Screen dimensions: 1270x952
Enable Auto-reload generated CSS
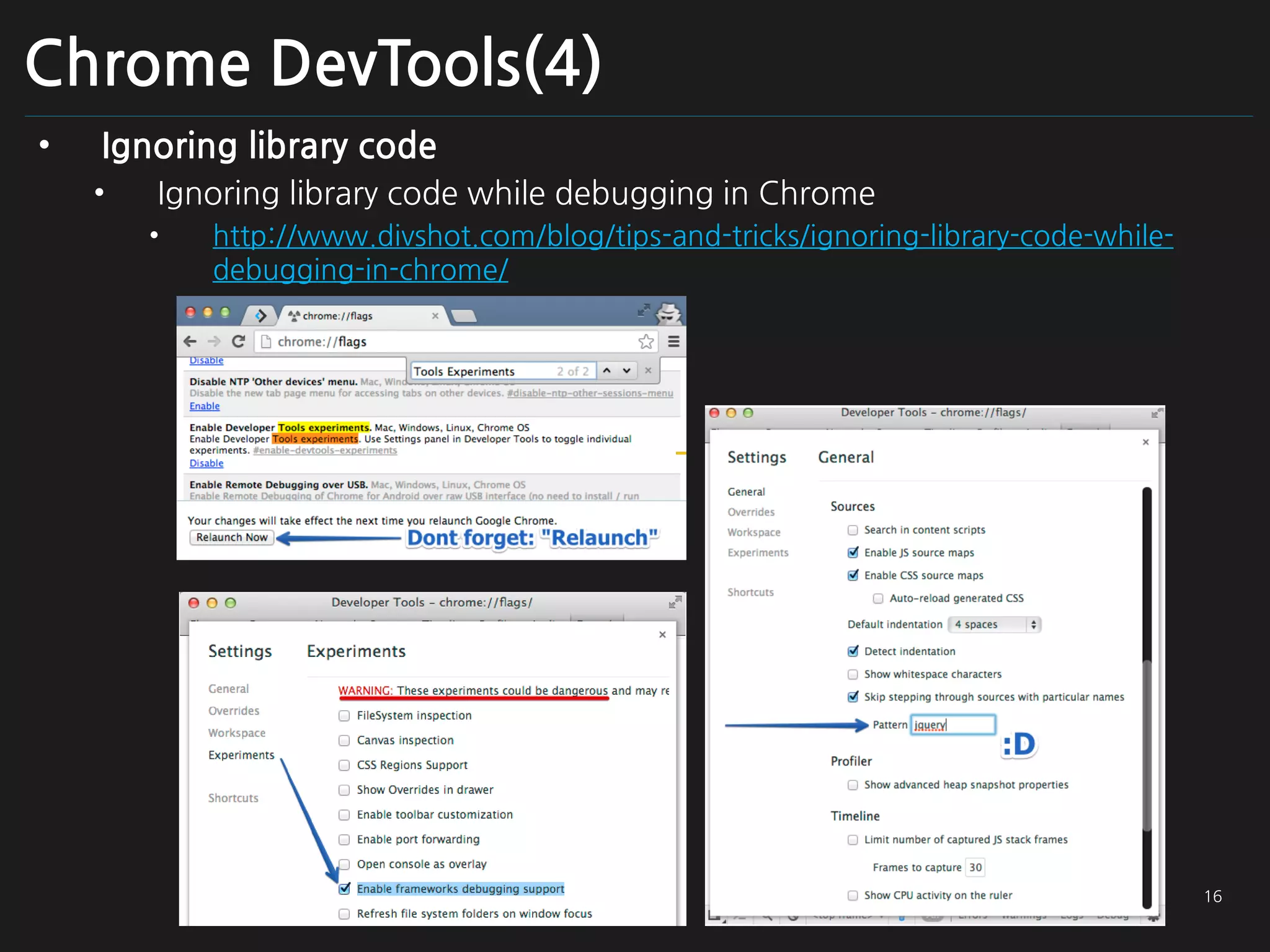pyautogui.click(x=878, y=598)
